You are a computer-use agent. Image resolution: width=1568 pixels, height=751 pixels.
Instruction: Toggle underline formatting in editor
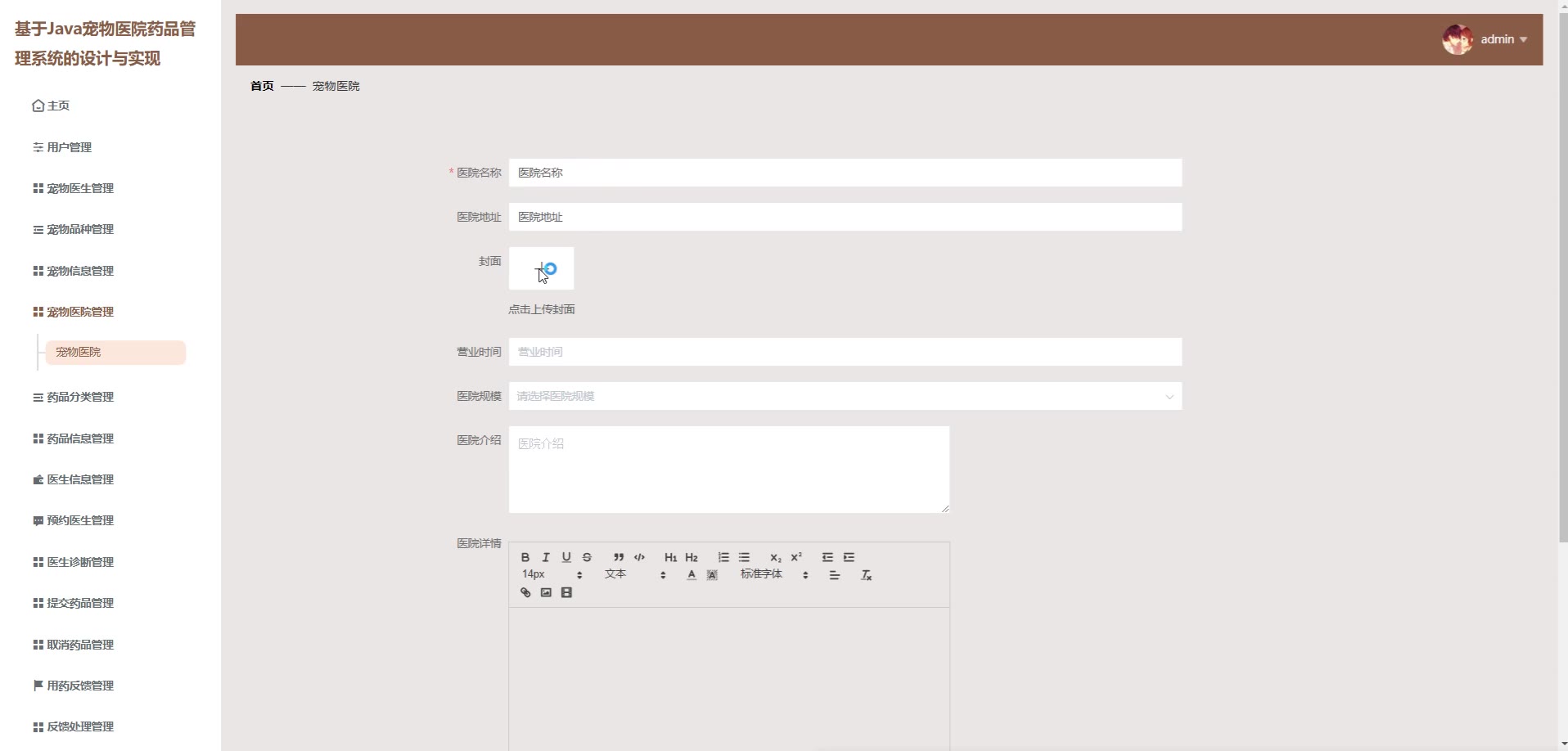pos(566,557)
